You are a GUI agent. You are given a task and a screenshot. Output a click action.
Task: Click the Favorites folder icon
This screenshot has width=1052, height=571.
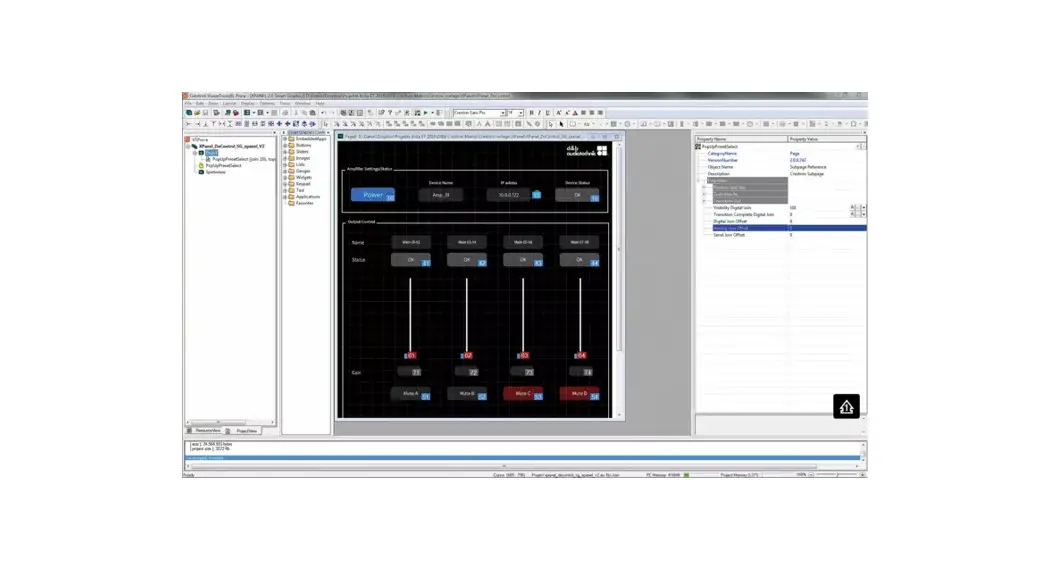click(291, 203)
